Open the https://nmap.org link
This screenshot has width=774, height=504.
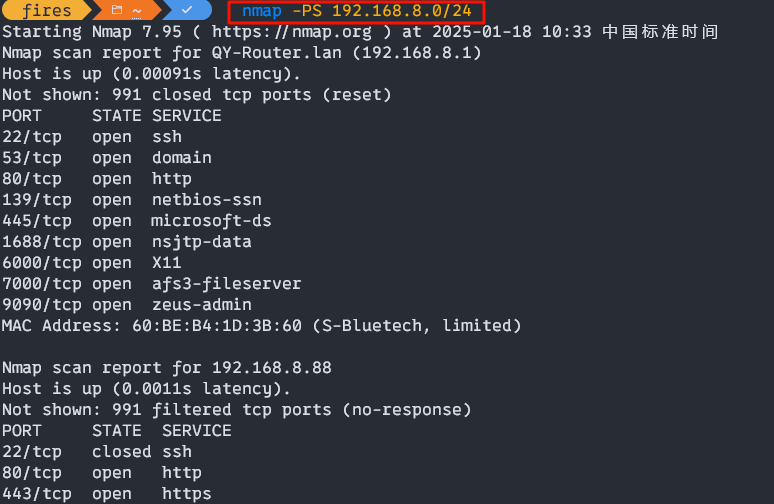[292, 32]
